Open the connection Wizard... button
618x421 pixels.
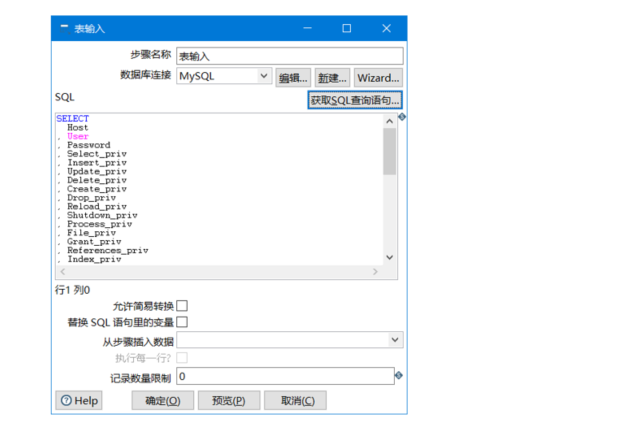pos(378,78)
